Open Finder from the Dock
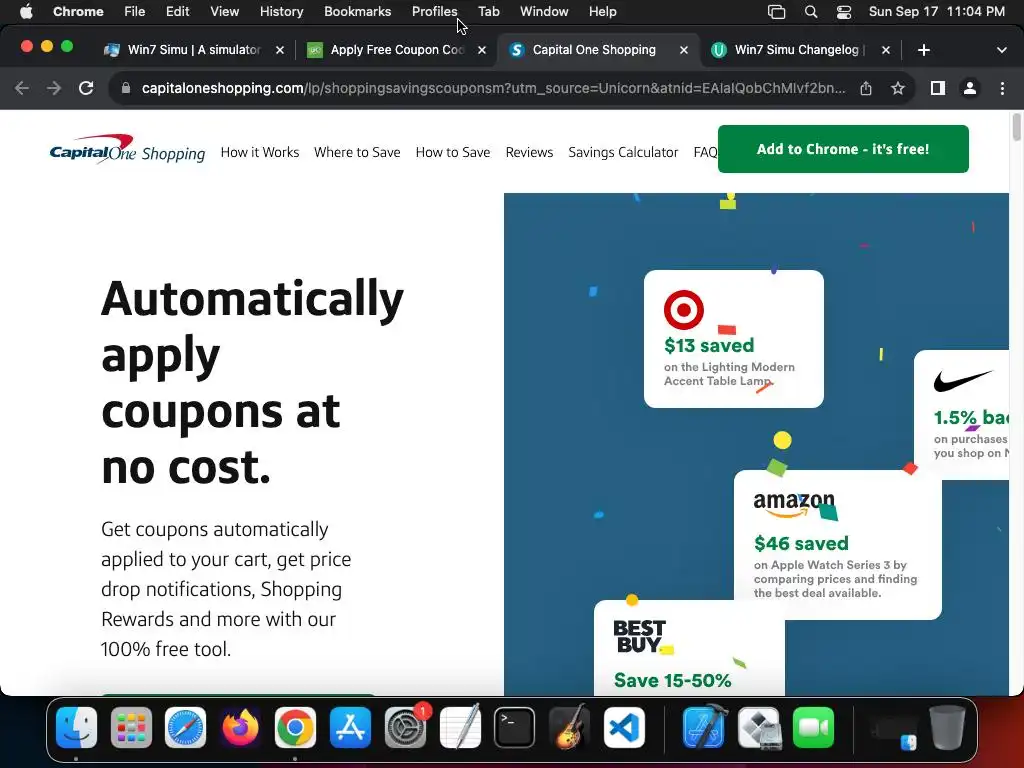 pyautogui.click(x=76, y=728)
